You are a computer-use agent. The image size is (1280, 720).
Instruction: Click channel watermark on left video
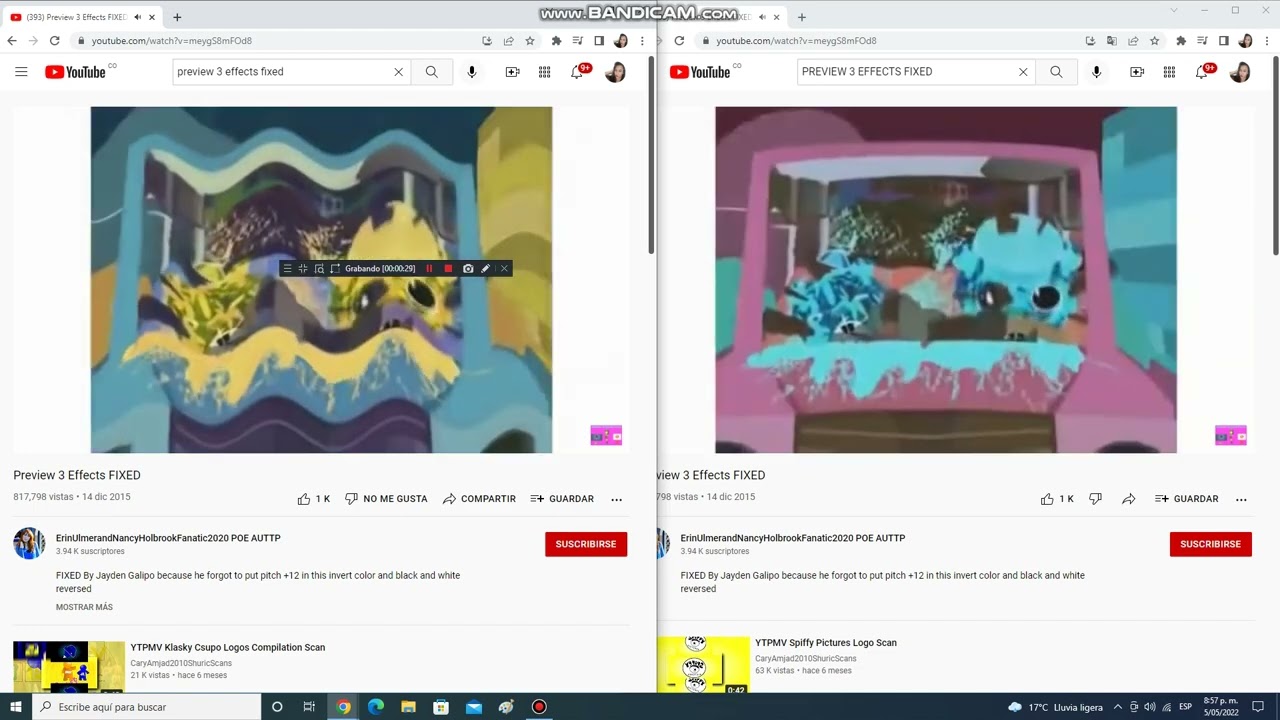[606, 436]
